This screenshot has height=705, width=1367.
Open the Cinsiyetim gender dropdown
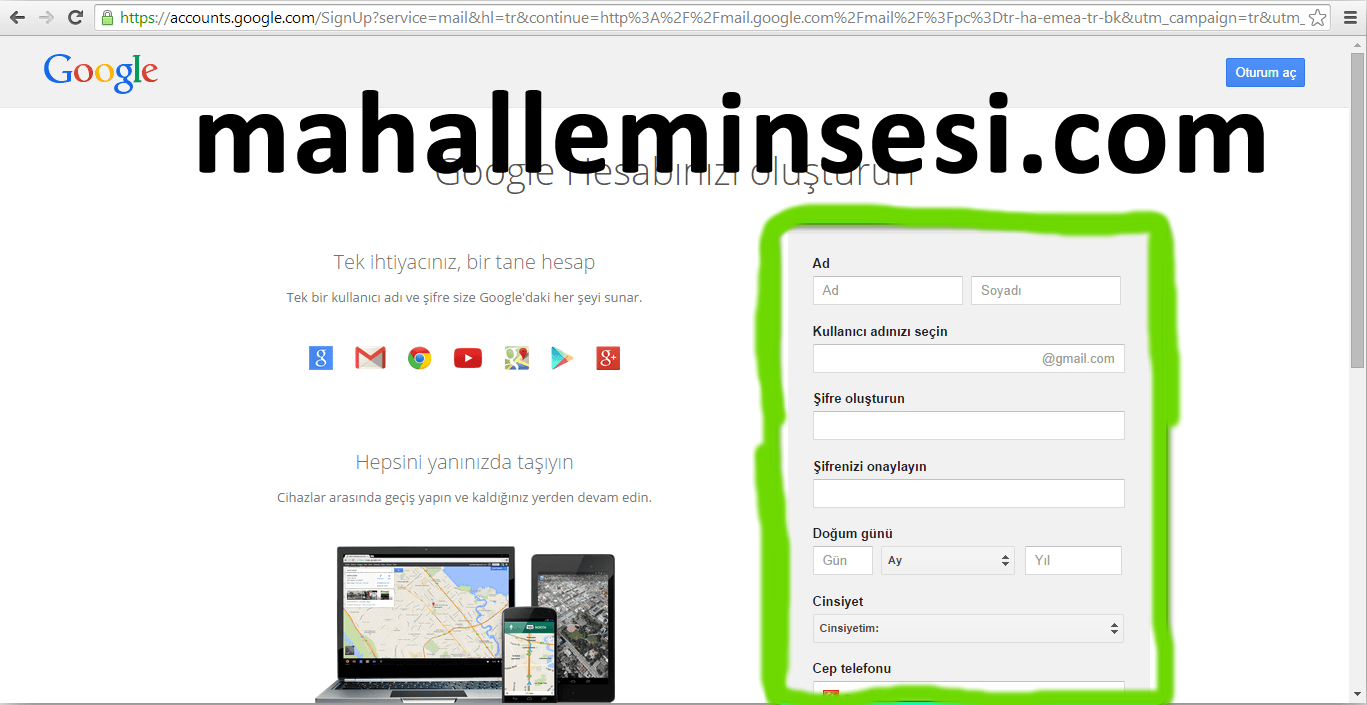click(968, 628)
